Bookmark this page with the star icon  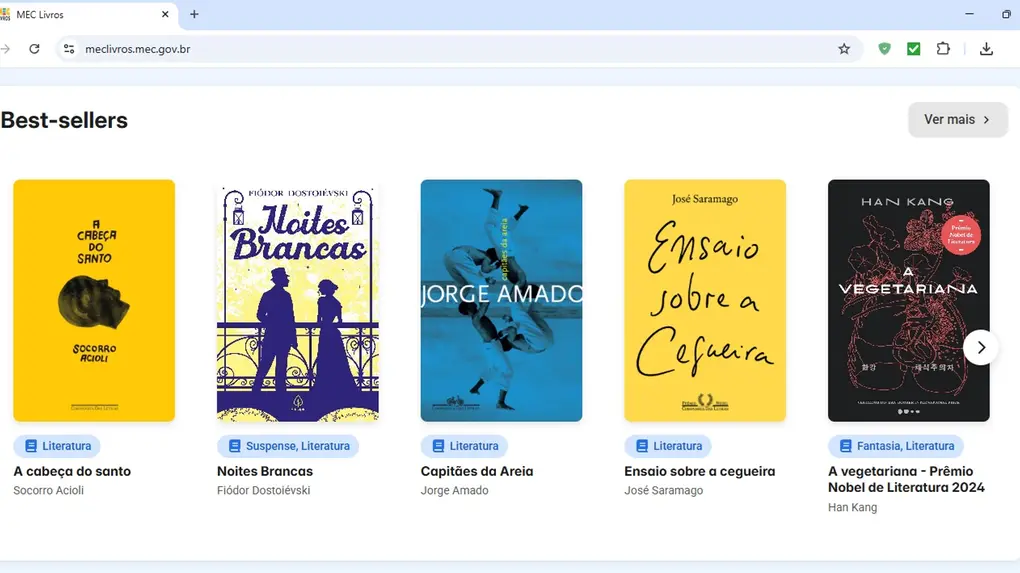pyautogui.click(x=844, y=49)
